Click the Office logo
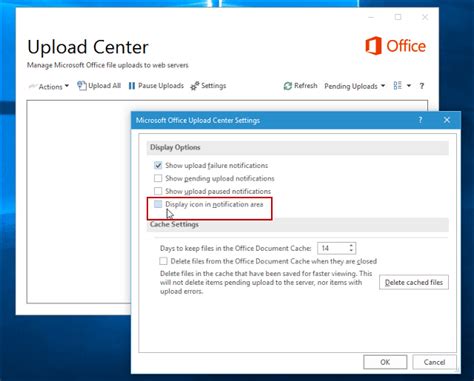 click(x=395, y=46)
